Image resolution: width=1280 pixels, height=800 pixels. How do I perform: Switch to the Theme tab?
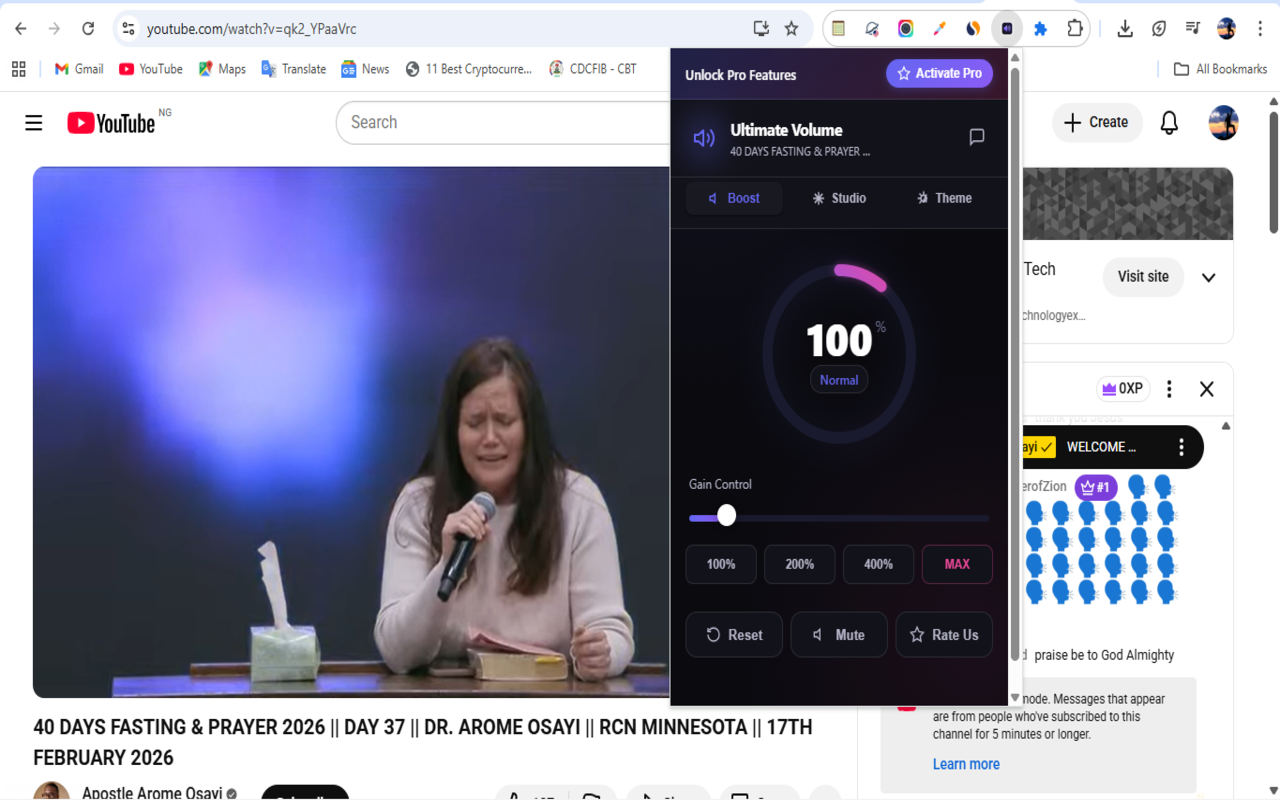coord(943,198)
